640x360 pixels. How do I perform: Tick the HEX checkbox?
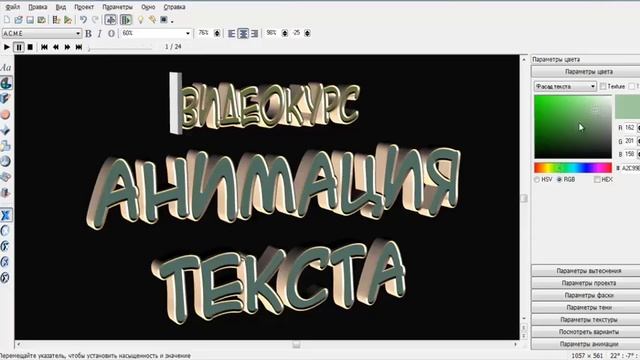(598, 180)
